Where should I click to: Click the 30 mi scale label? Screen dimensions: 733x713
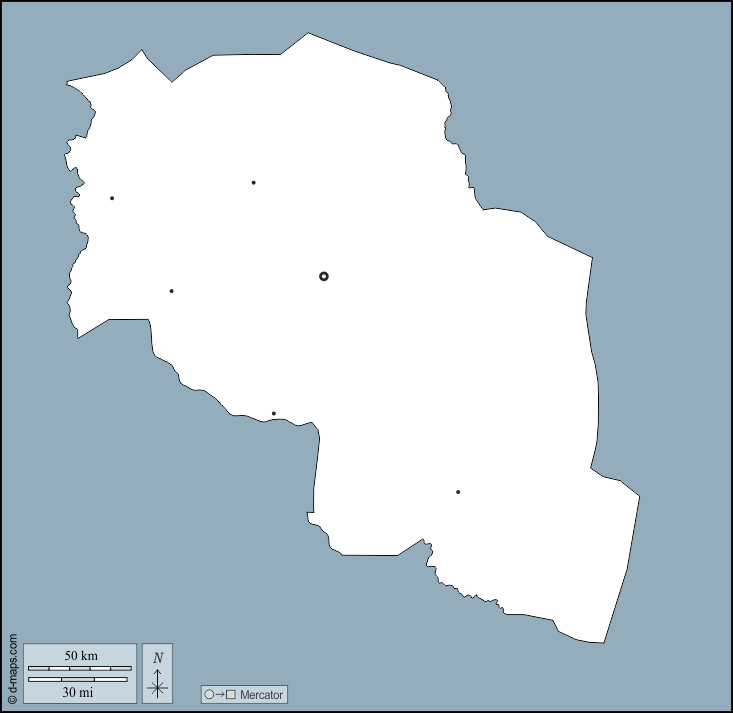tap(81, 691)
